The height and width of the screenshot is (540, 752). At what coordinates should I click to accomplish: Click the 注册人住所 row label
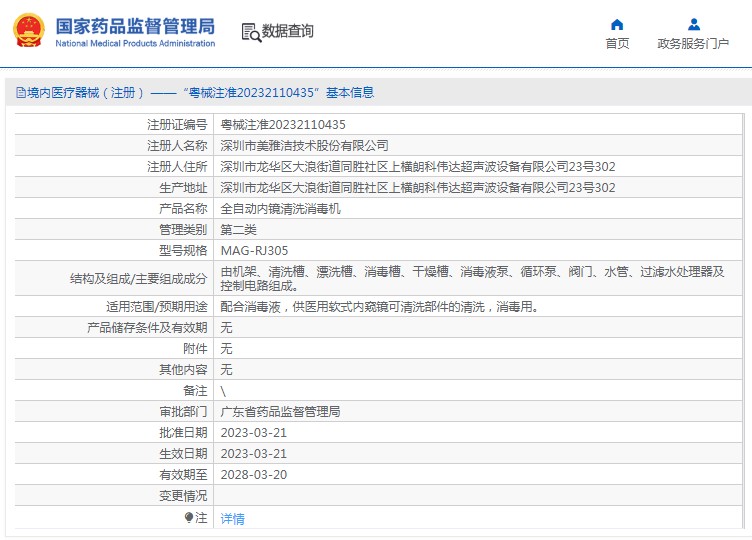177,167
